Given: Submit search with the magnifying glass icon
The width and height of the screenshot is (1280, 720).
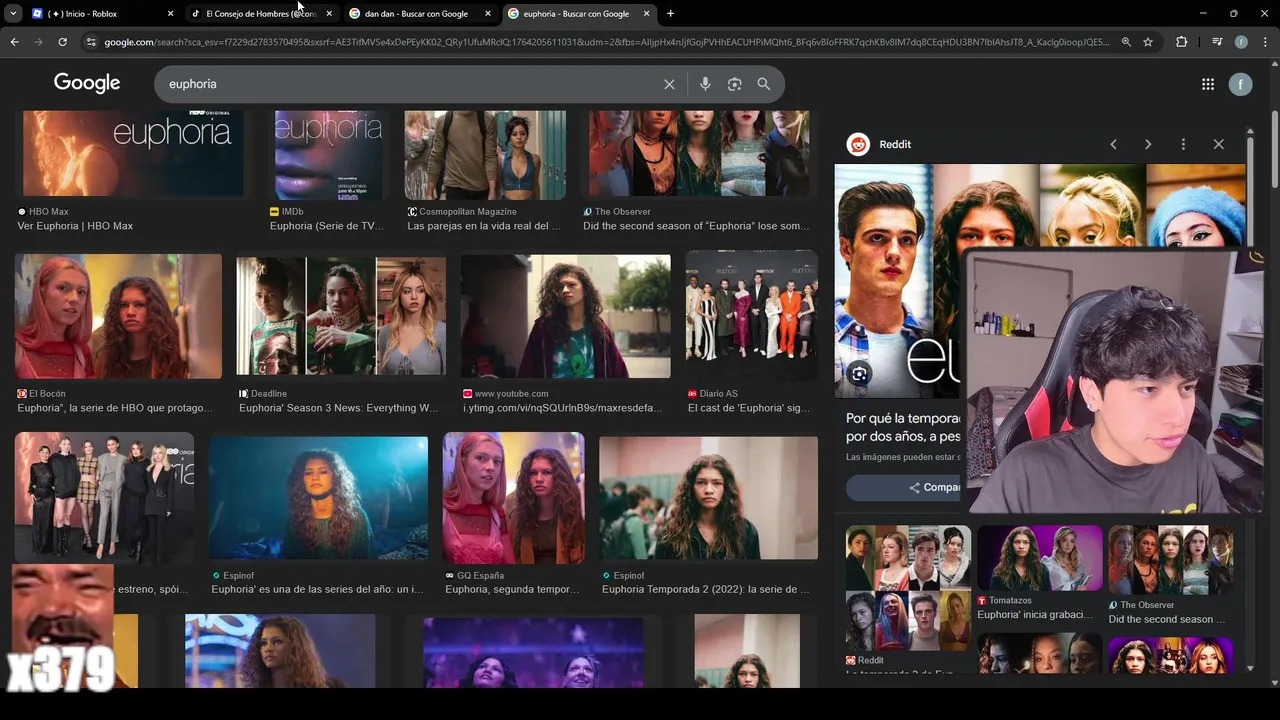Looking at the screenshot, I should (x=764, y=84).
